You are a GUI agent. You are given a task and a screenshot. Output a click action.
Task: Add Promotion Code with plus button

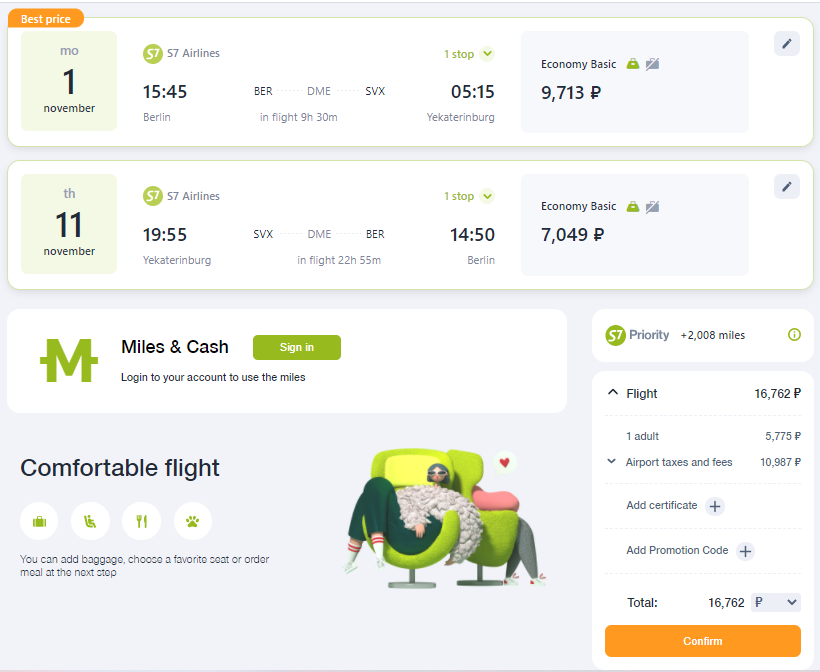point(745,551)
